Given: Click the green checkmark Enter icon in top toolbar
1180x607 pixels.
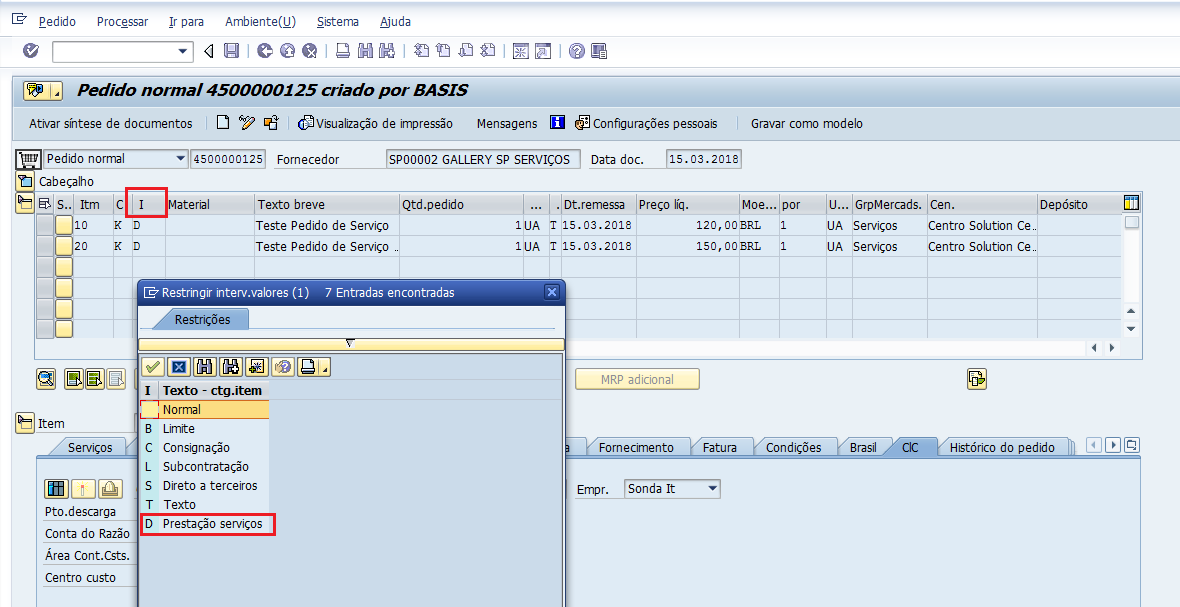Looking at the screenshot, I should coord(30,51).
